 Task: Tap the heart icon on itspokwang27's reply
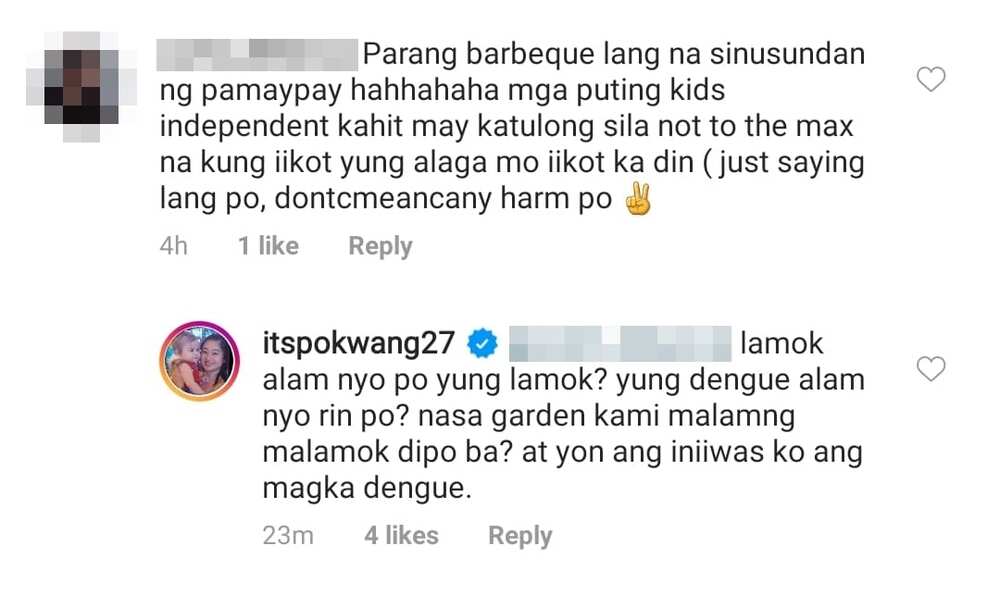pyautogui.click(x=930, y=369)
